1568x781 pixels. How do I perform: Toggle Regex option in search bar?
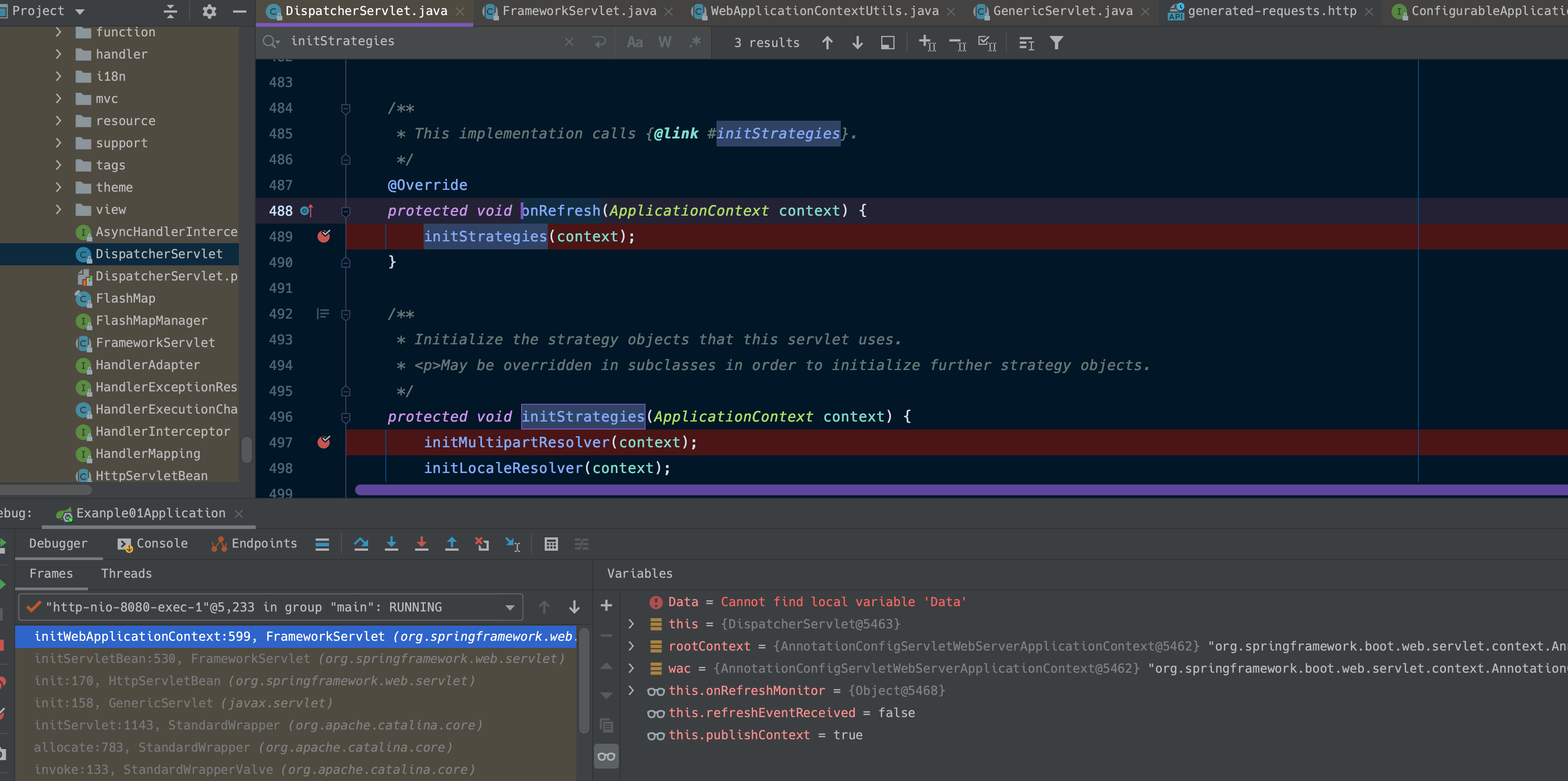pos(694,42)
